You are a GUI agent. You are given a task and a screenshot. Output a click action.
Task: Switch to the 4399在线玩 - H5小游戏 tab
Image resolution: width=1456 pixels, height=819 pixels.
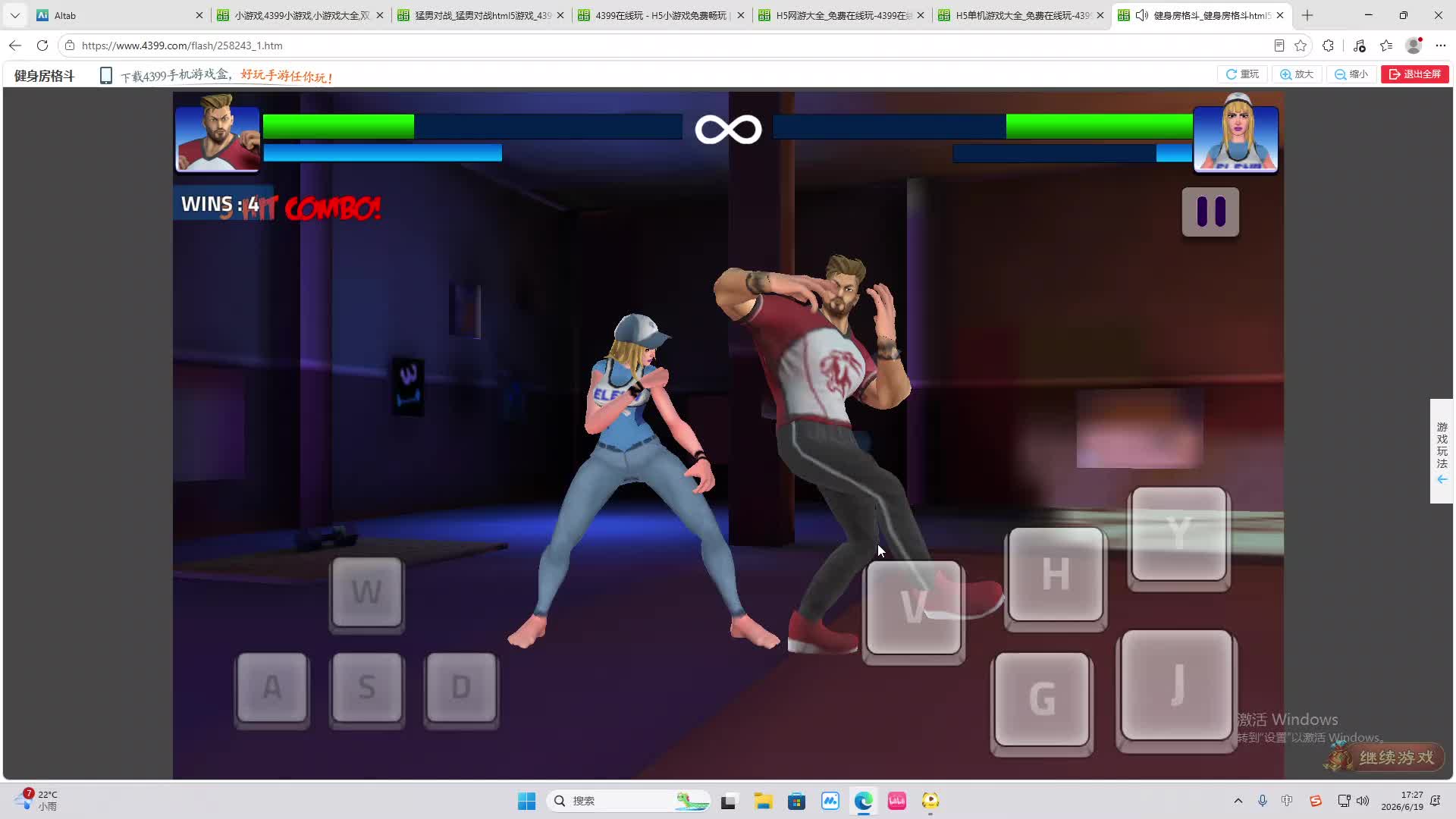pos(662,15)
